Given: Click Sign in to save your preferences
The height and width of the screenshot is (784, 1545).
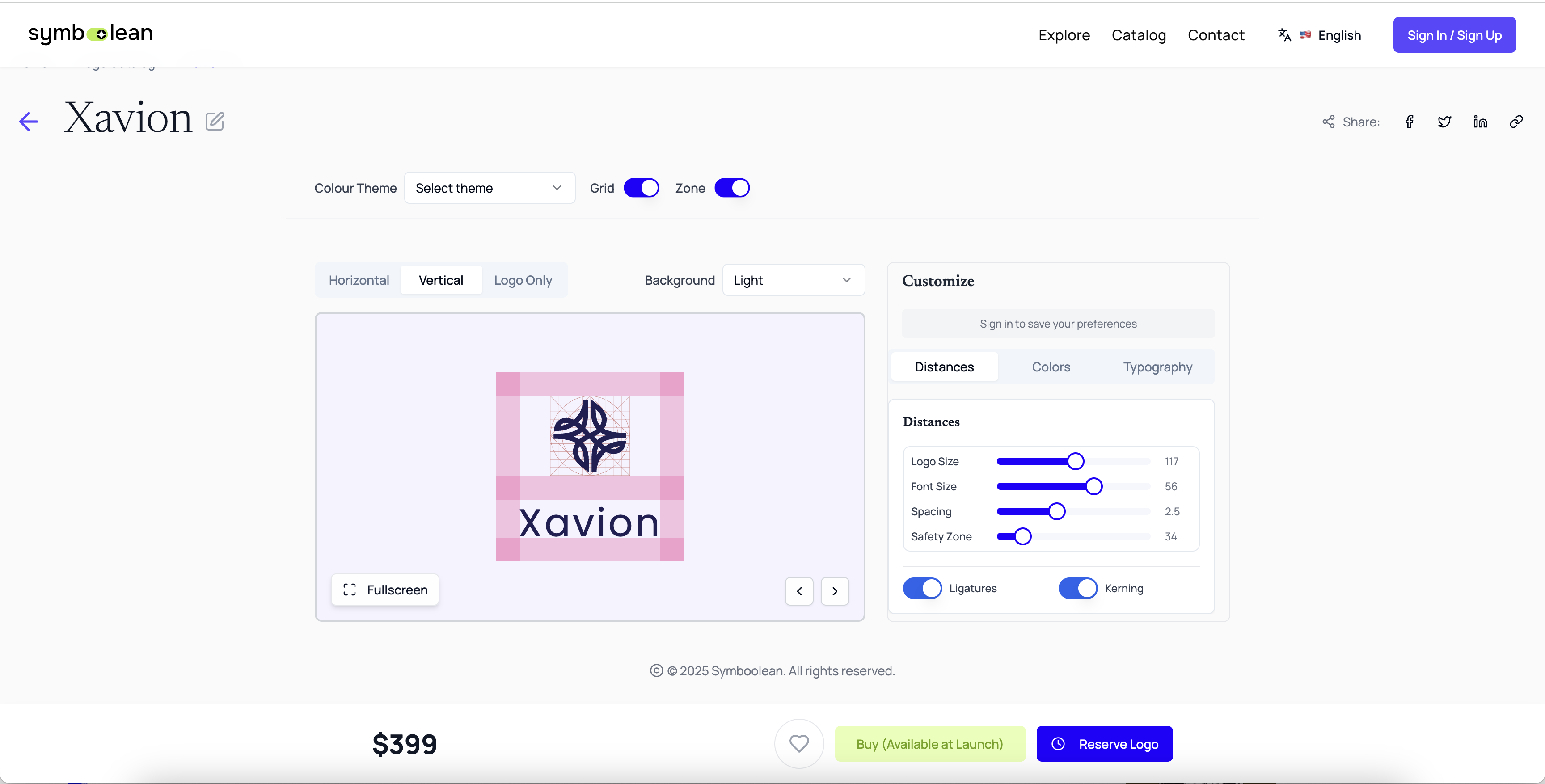Looking at the screenshot, I should 1058,324.
